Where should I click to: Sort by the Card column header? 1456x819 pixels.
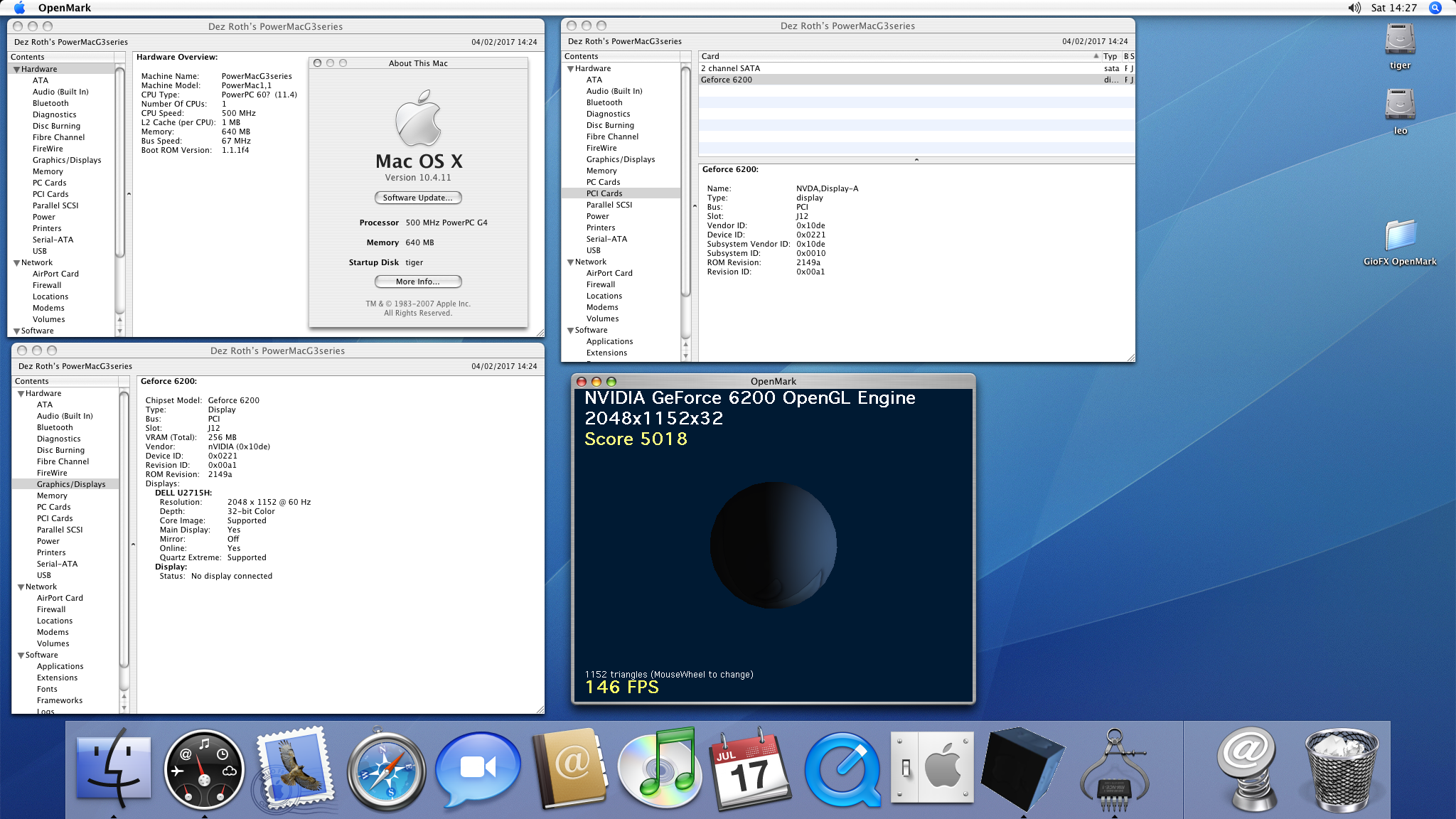[899, 56]
